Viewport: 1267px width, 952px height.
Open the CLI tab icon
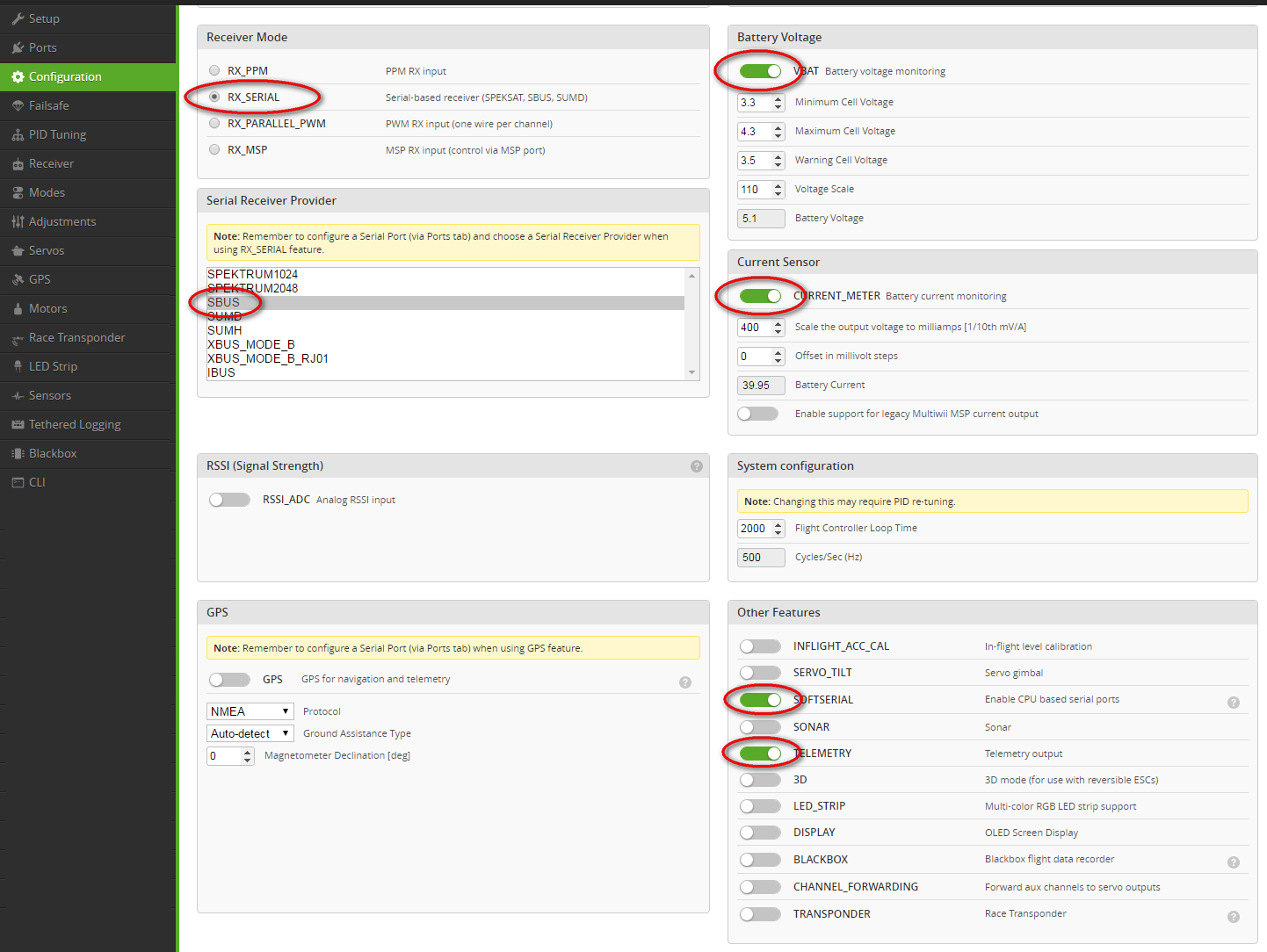pyautogui.click(x=18, y=482)
